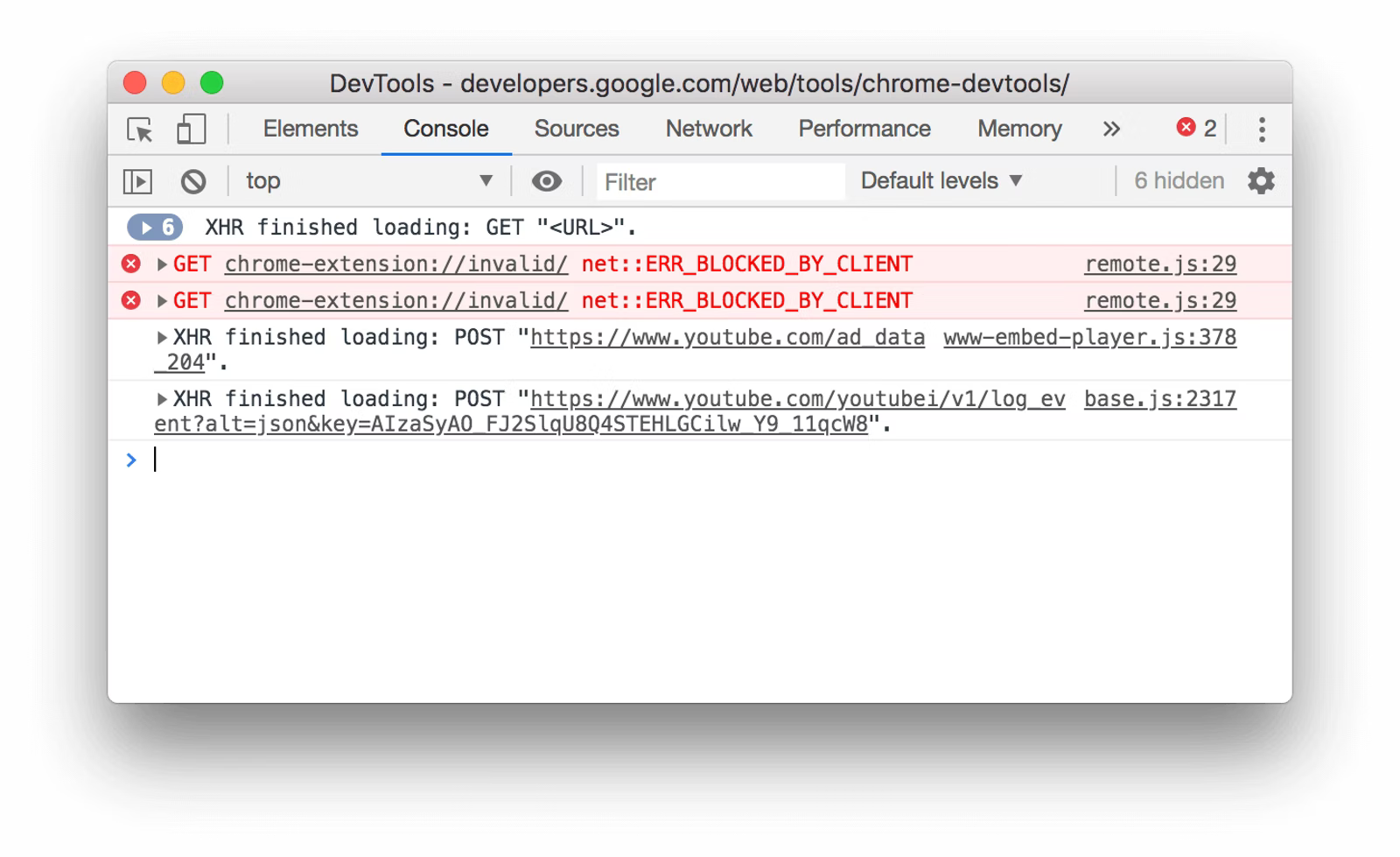This screenshot has height=857, width=1400.
Task: Expand the first ERR_BLOCKED_BY_CLIENT error
Action: pyautogui.click(x=162, y=263)
